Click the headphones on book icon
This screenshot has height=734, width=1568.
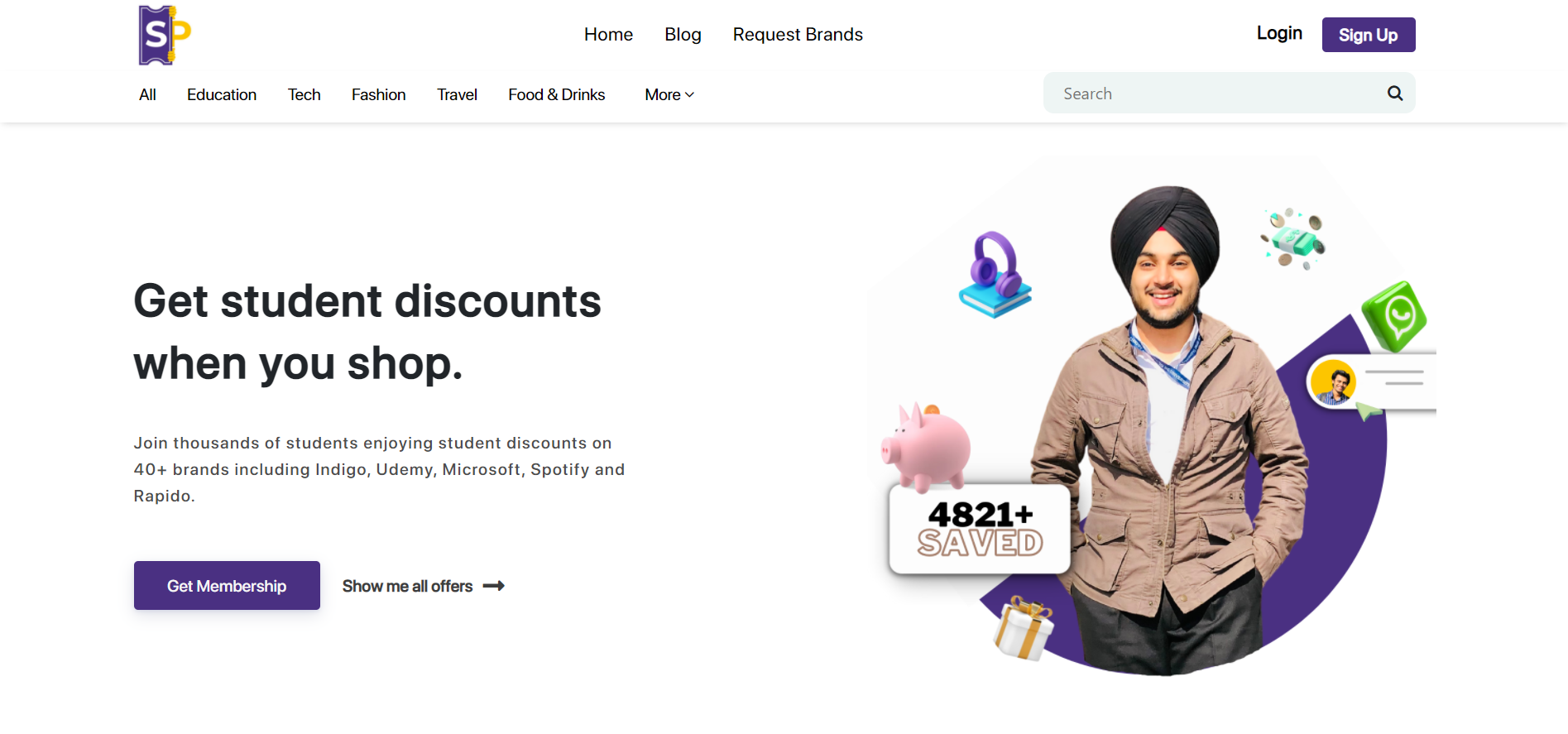[x=995, y=275]
